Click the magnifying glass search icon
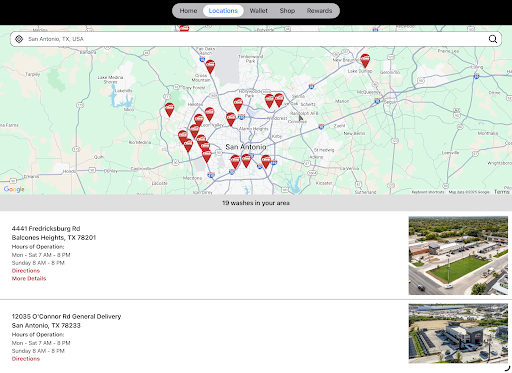 (493, 39)
